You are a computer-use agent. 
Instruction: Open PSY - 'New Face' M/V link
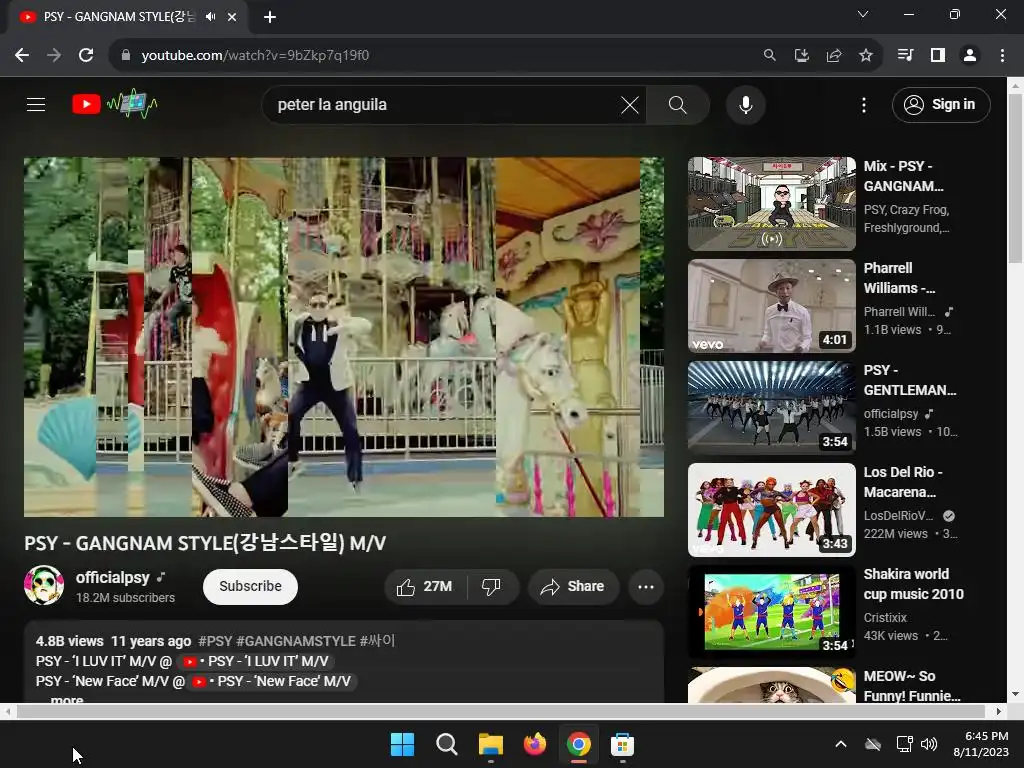pos(273,681)
